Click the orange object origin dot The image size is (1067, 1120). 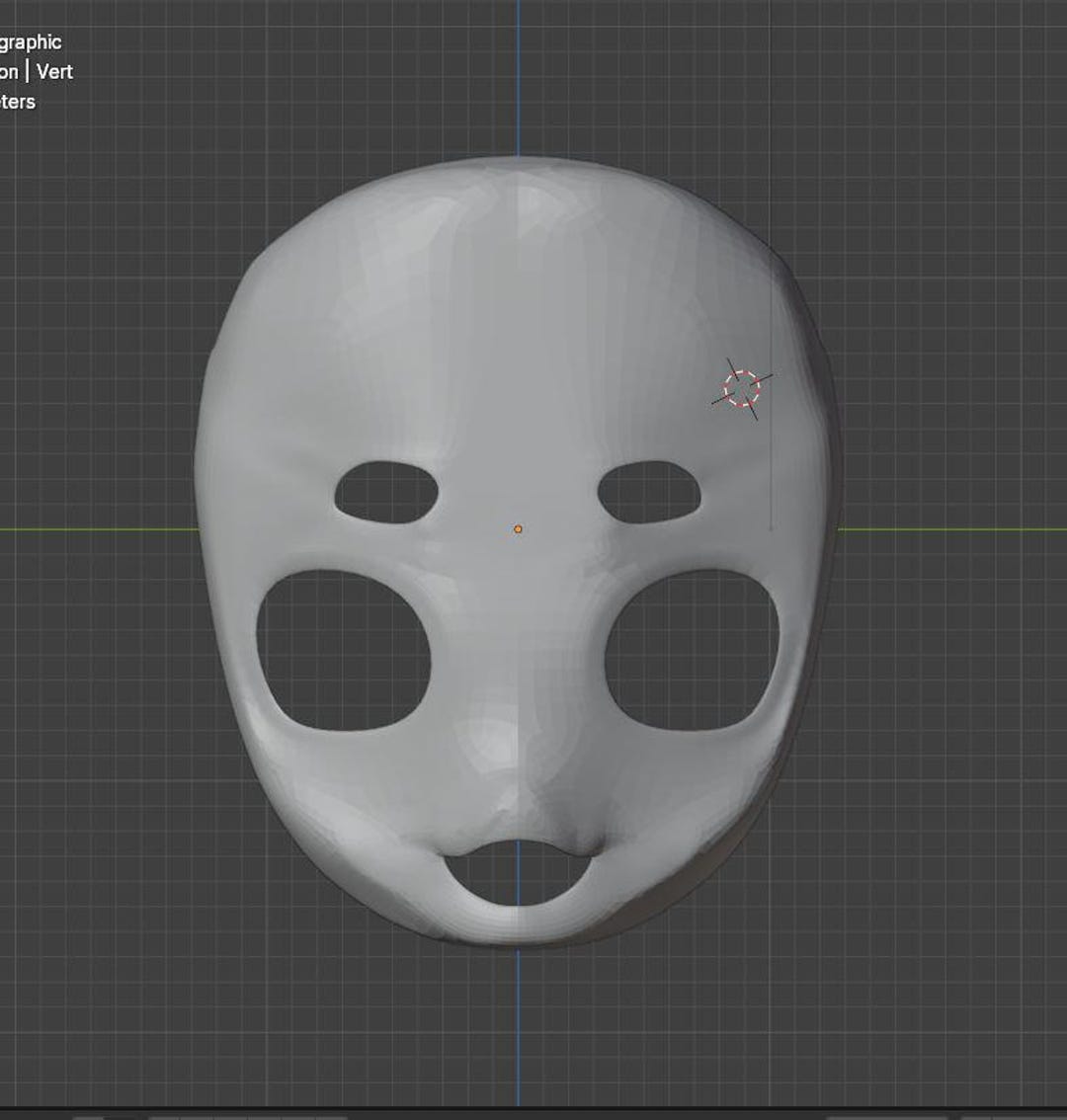pyautogui.click(x=519, y=529)
